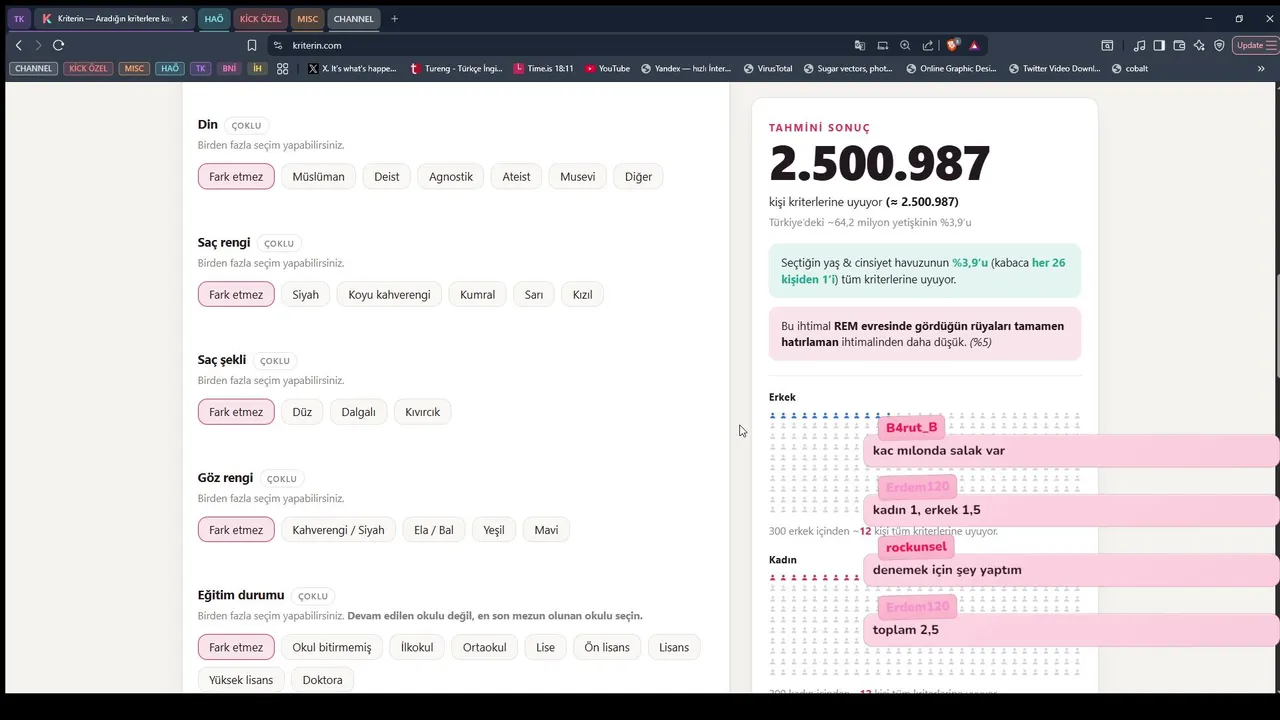The height and width of the screenshot is (720, 1280).
Task: Select Yüksek lisans education option
Action: point(241,680)
